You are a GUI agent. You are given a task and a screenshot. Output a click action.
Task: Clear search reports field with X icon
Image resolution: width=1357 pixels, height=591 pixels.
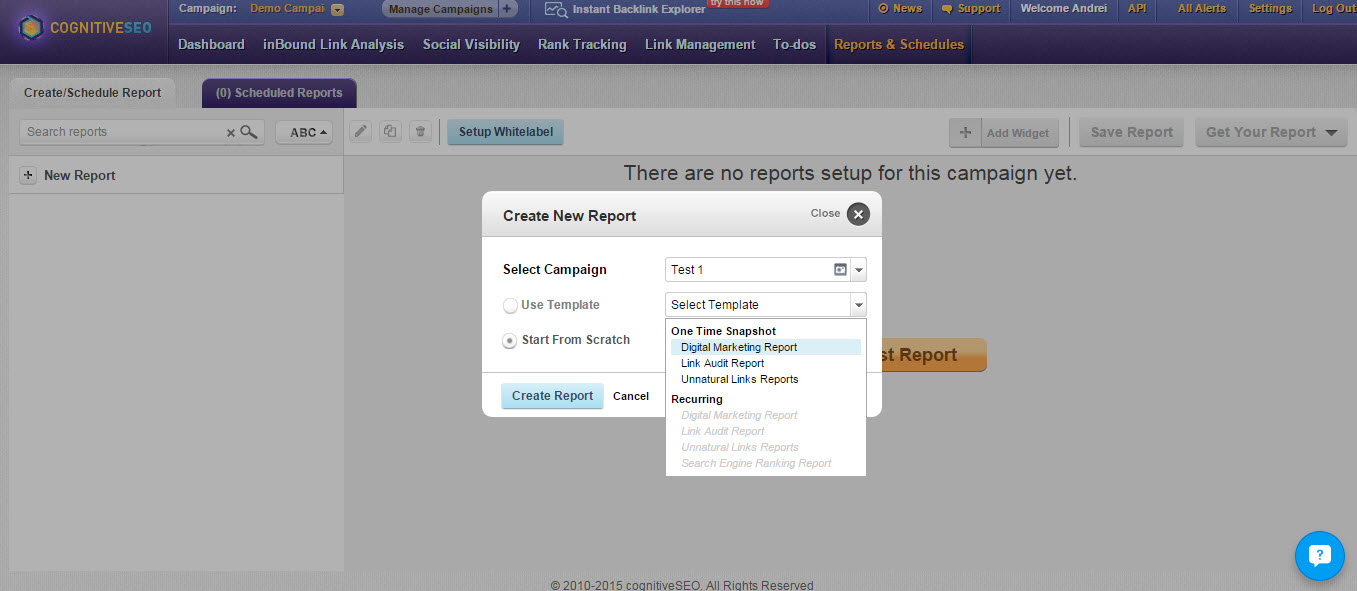tap(231, 132)
